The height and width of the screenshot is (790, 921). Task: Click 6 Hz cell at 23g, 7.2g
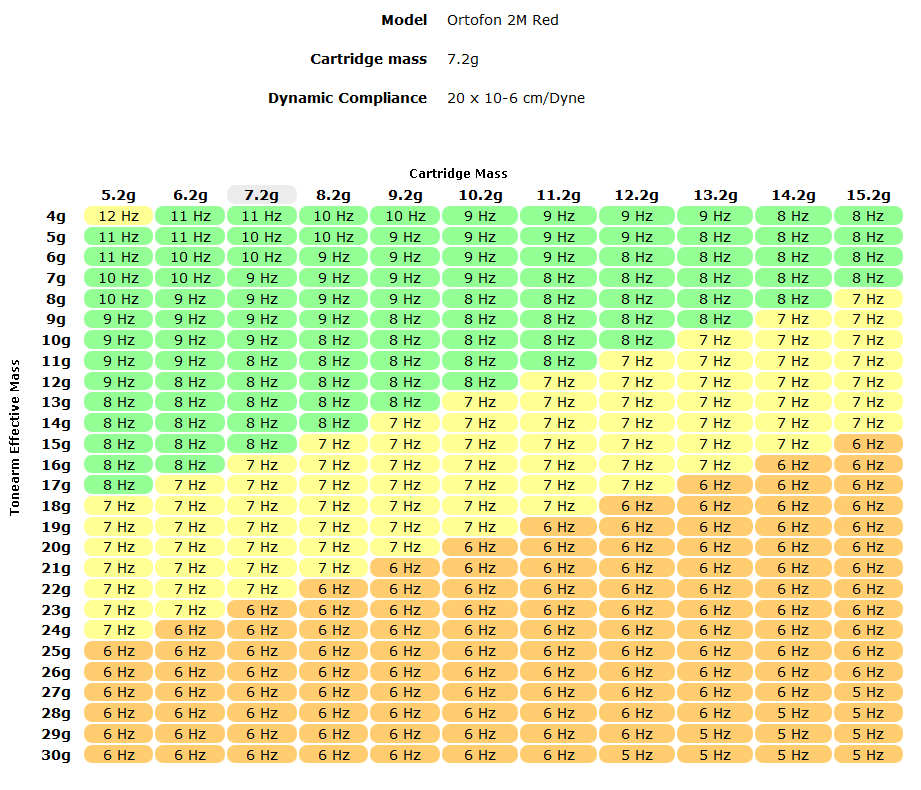[x=262, y=610]
